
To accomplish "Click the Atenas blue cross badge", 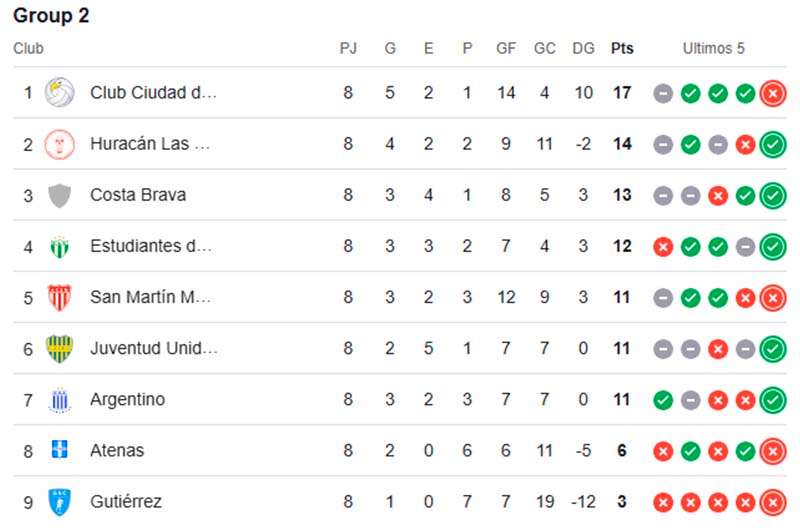I will point(59,450).
